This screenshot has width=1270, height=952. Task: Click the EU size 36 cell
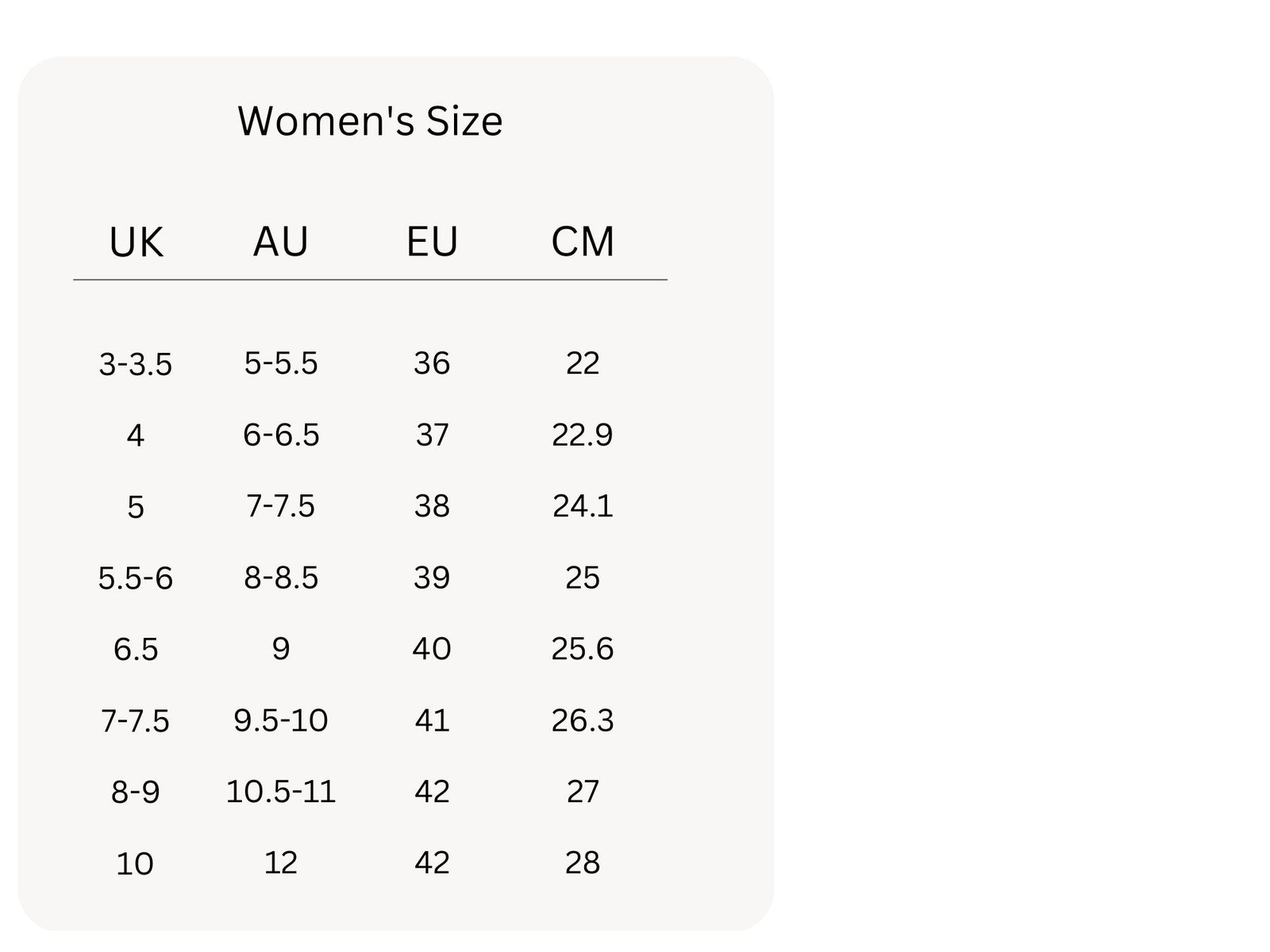pyautogui.click(x=432, y=363)
